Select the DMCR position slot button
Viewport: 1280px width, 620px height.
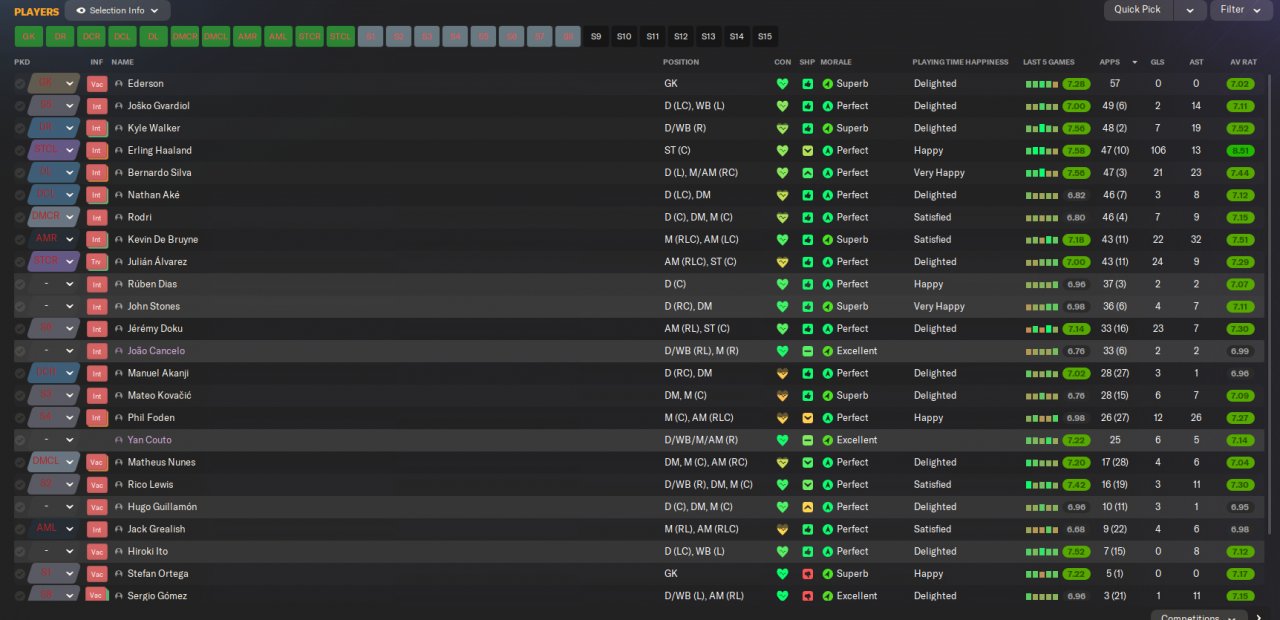click(185, 37)
